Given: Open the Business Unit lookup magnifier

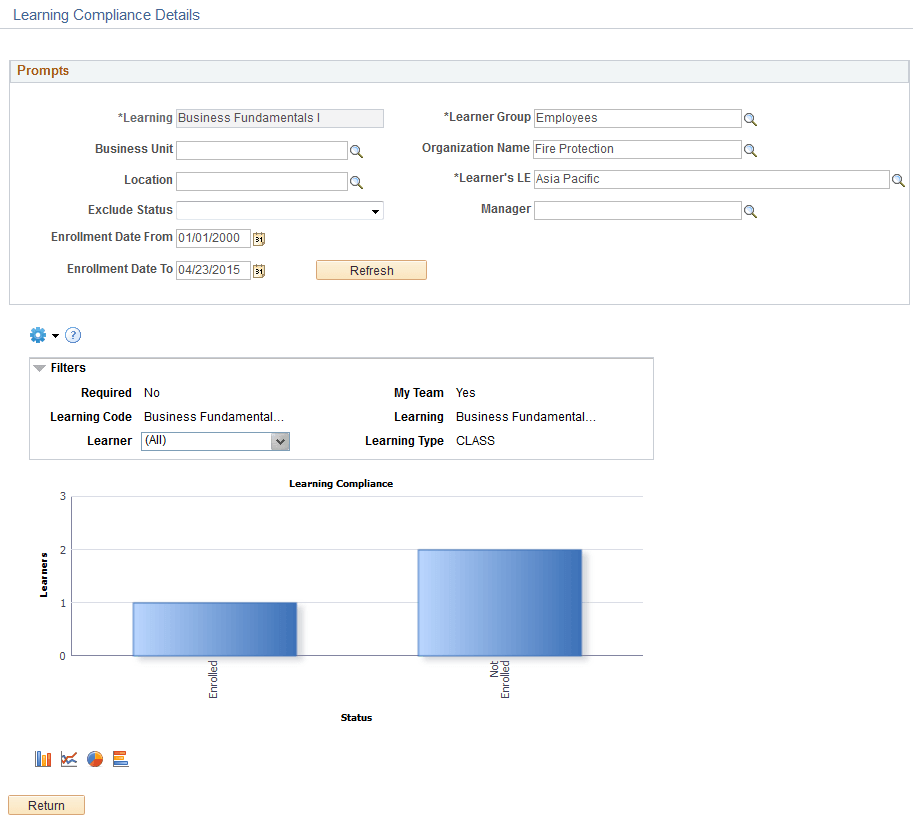Looking at the screenshot, I should coord(357,150).
